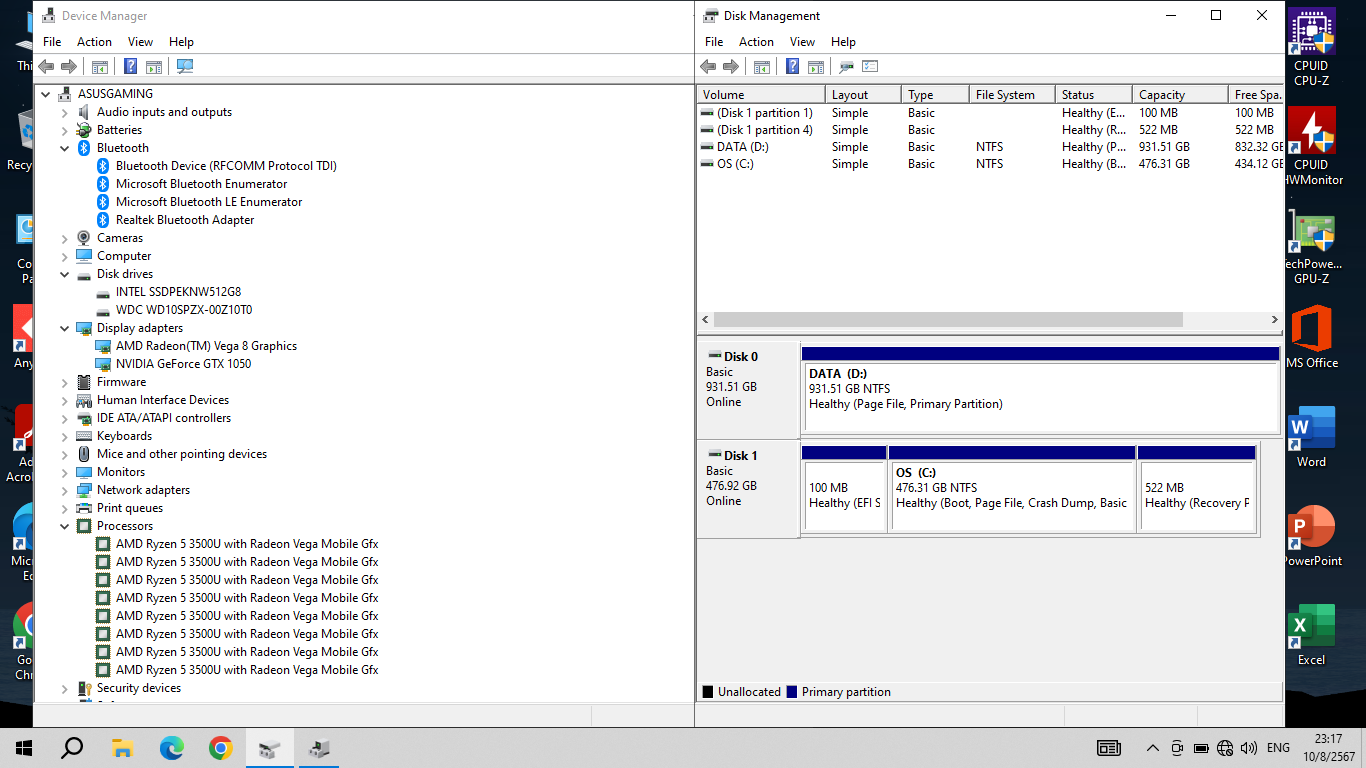The width and height of the screenshot is (1366, 768).
Task: Open Excel desktop shortcut
Action: [x=1311, y=635]
